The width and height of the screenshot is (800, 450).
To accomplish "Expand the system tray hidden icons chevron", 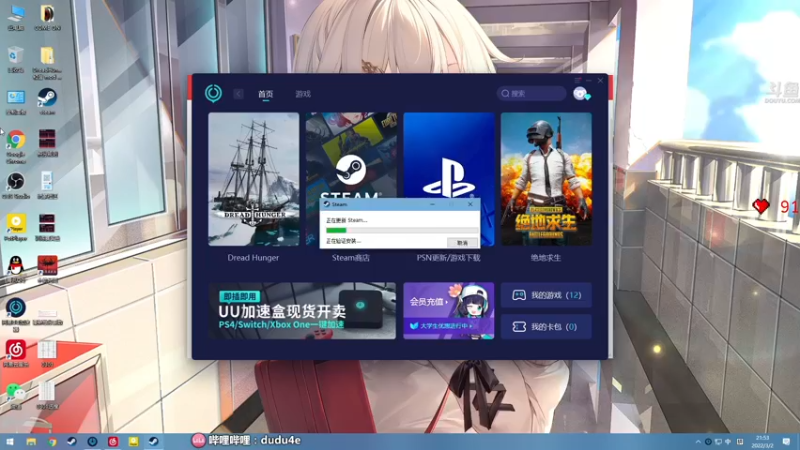I will [x=698, y=442].
